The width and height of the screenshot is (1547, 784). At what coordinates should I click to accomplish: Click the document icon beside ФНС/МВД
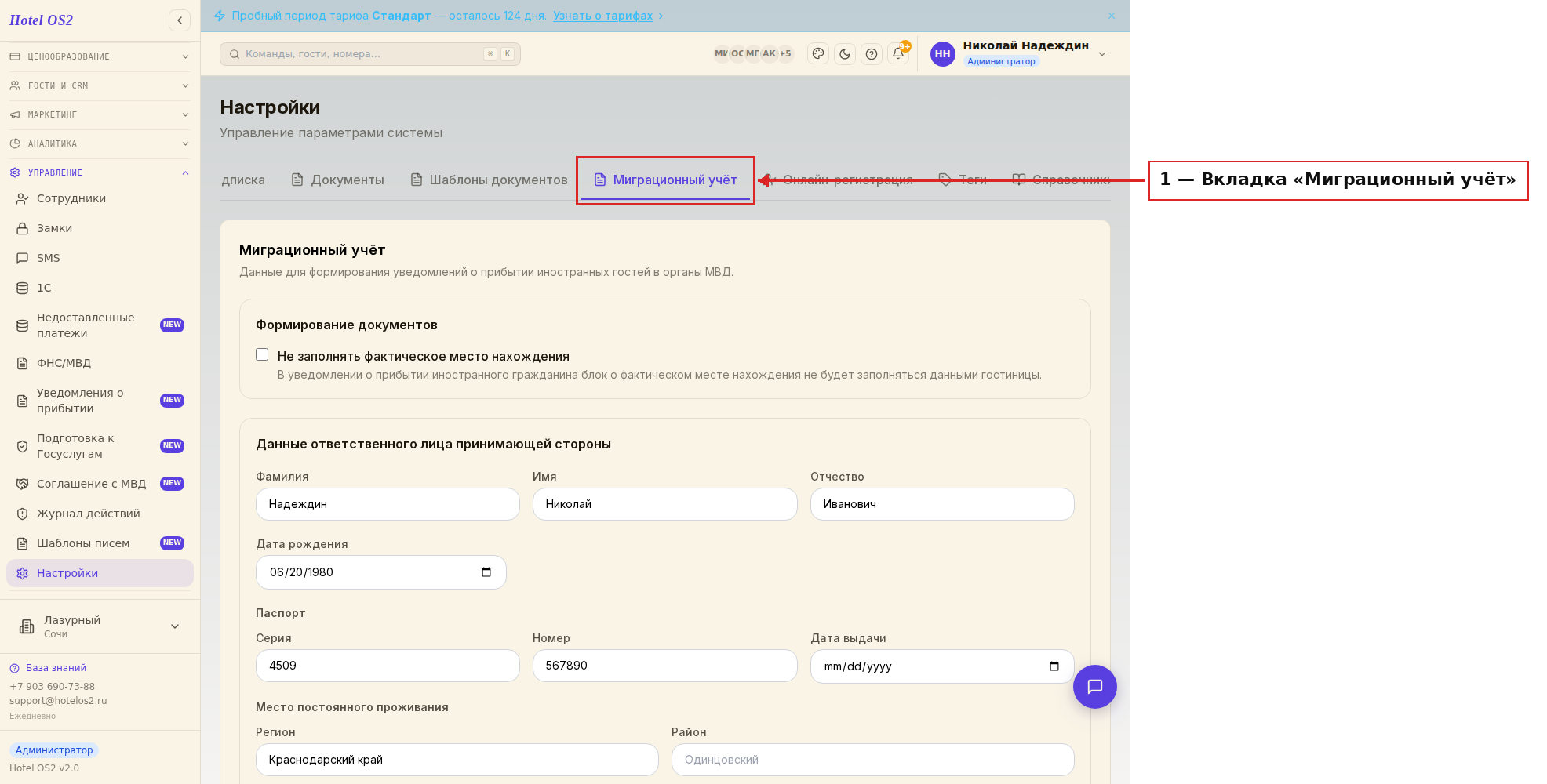coord(23,364)
